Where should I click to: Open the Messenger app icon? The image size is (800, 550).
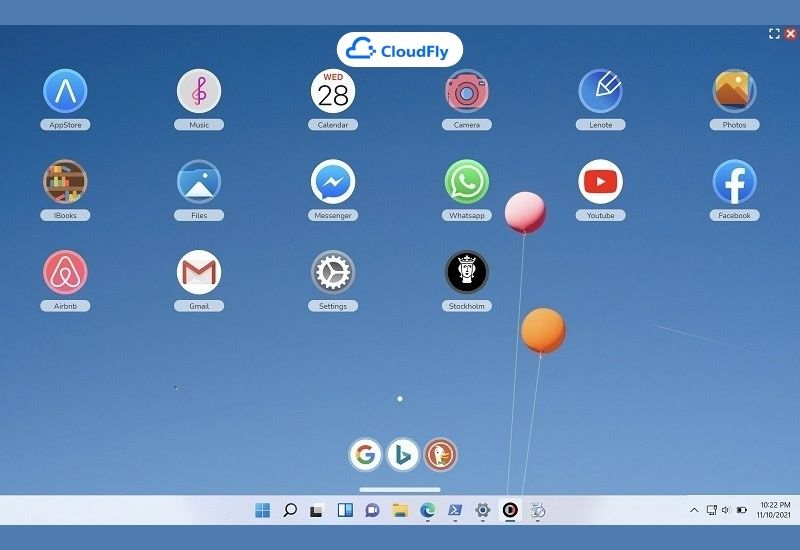coord(333,182)
